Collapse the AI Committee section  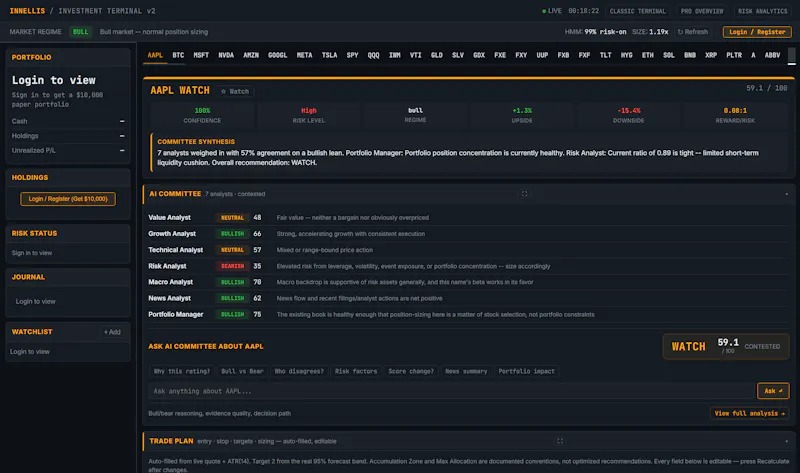[786, 194]
